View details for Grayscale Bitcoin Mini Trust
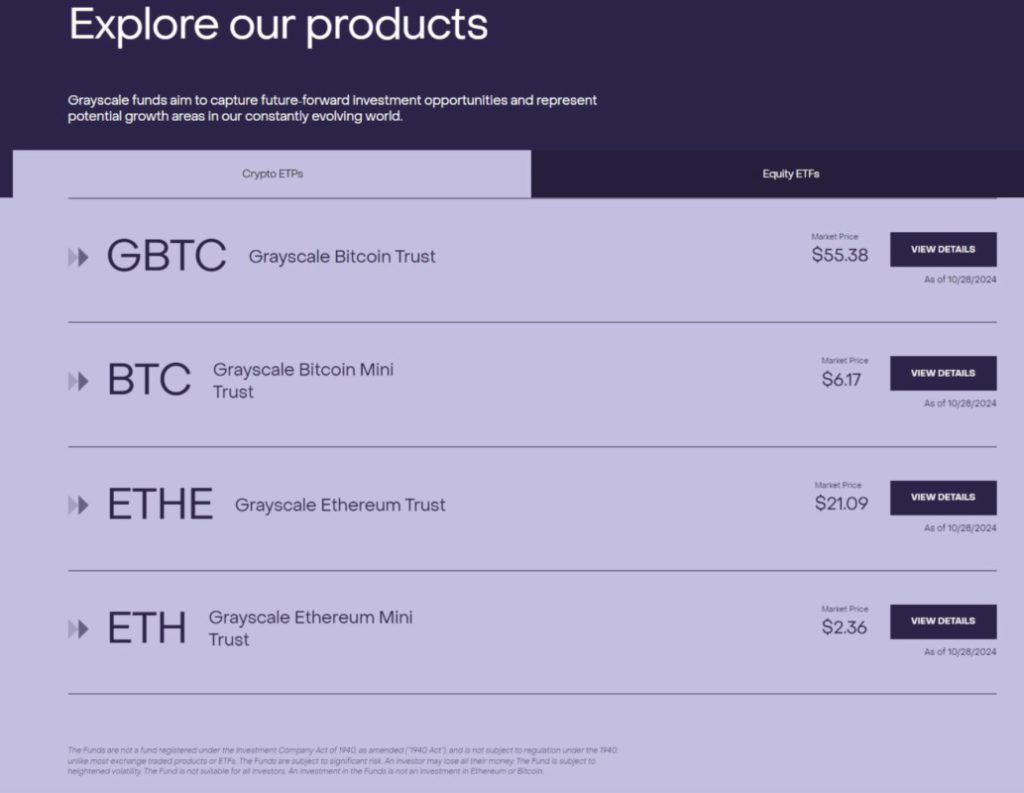Image resolution: width=1024 pixels, height=793 pixels. pyautogui.click(x=942, y=373)
